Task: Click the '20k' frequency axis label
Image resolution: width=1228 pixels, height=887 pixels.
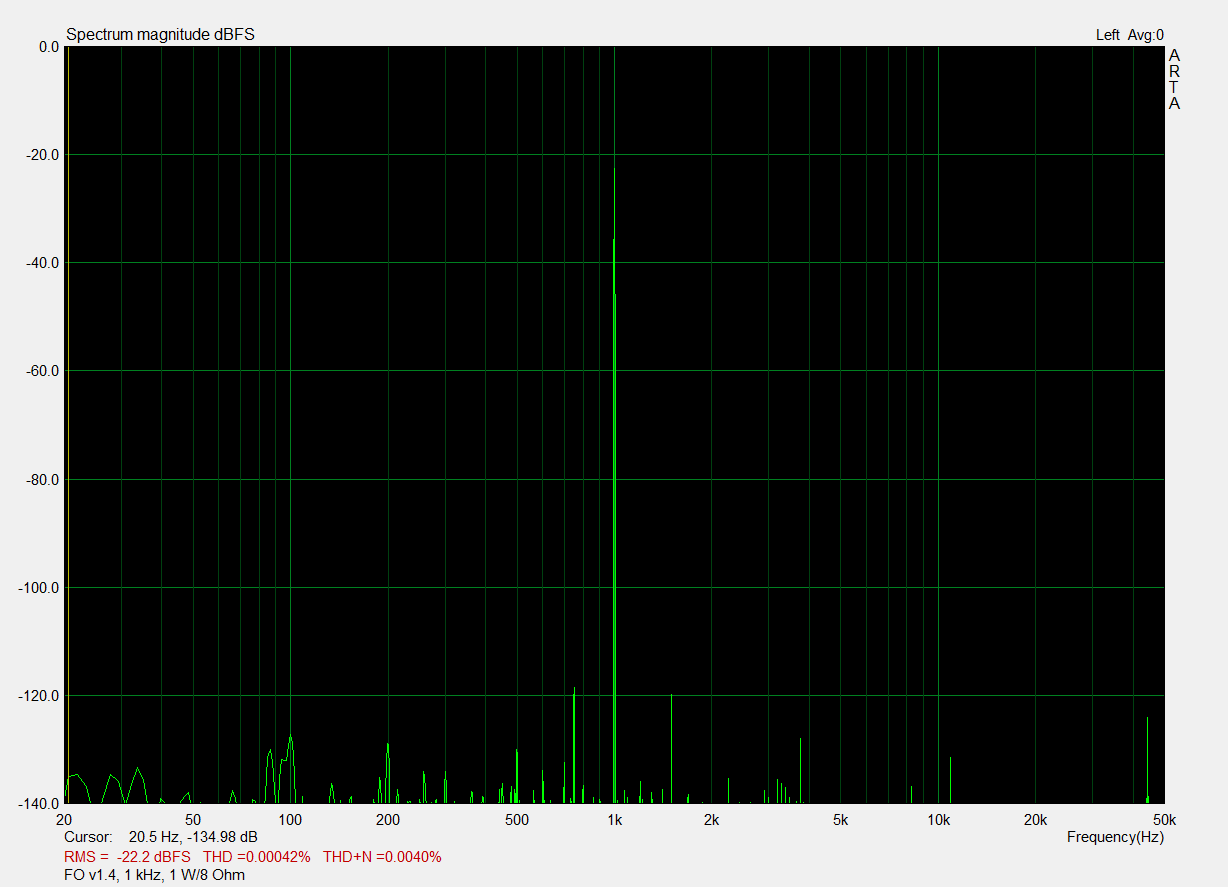Action: pos(1036,820)
